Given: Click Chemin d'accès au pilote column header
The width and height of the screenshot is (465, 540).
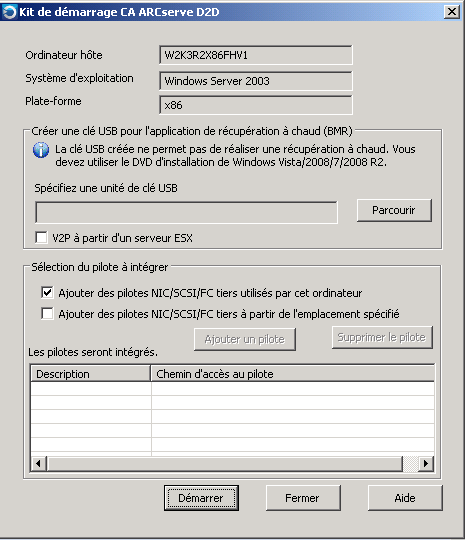Looking at the screenshot, I should [293, 374].
